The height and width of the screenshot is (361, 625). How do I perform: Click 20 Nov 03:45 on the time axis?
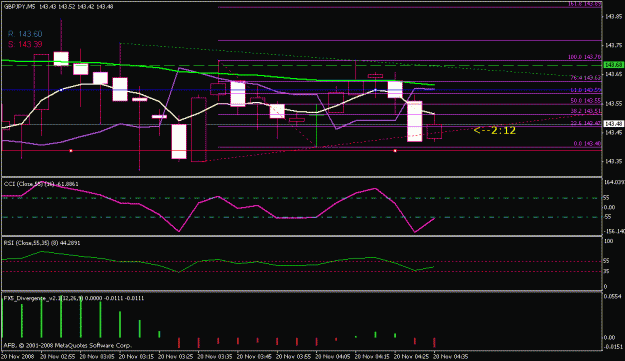click(x=255, y=356)
